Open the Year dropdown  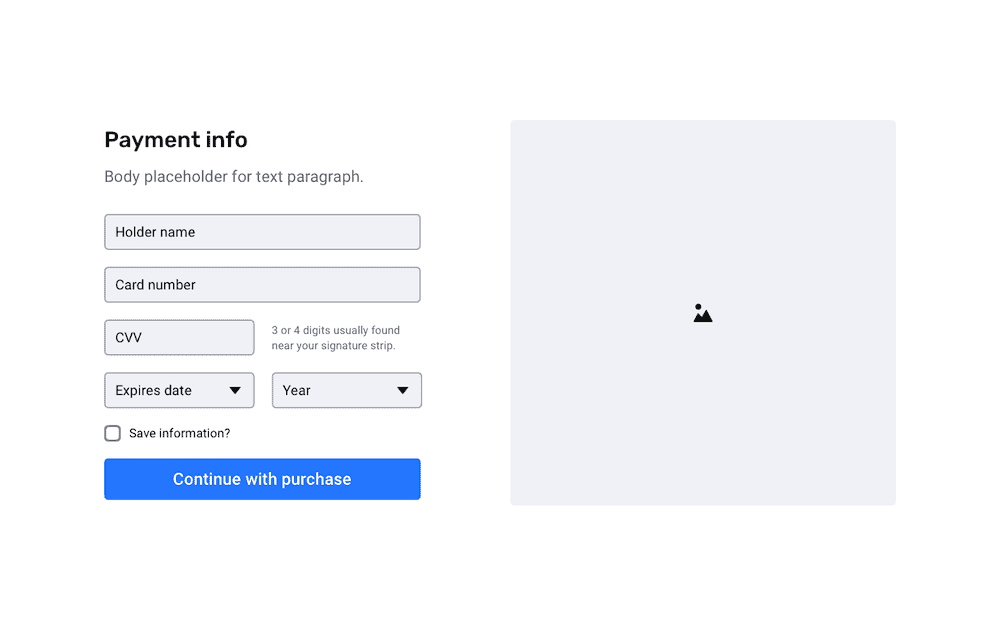pyautogui.click(x=346, y=390)
